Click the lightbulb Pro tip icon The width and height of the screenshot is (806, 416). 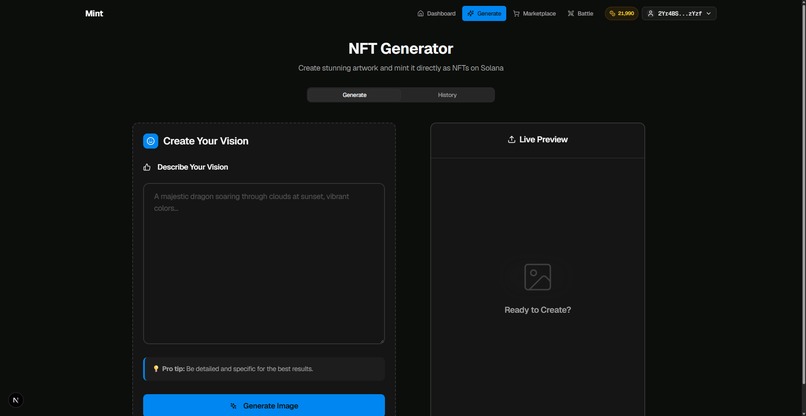[x=156, y=369]
